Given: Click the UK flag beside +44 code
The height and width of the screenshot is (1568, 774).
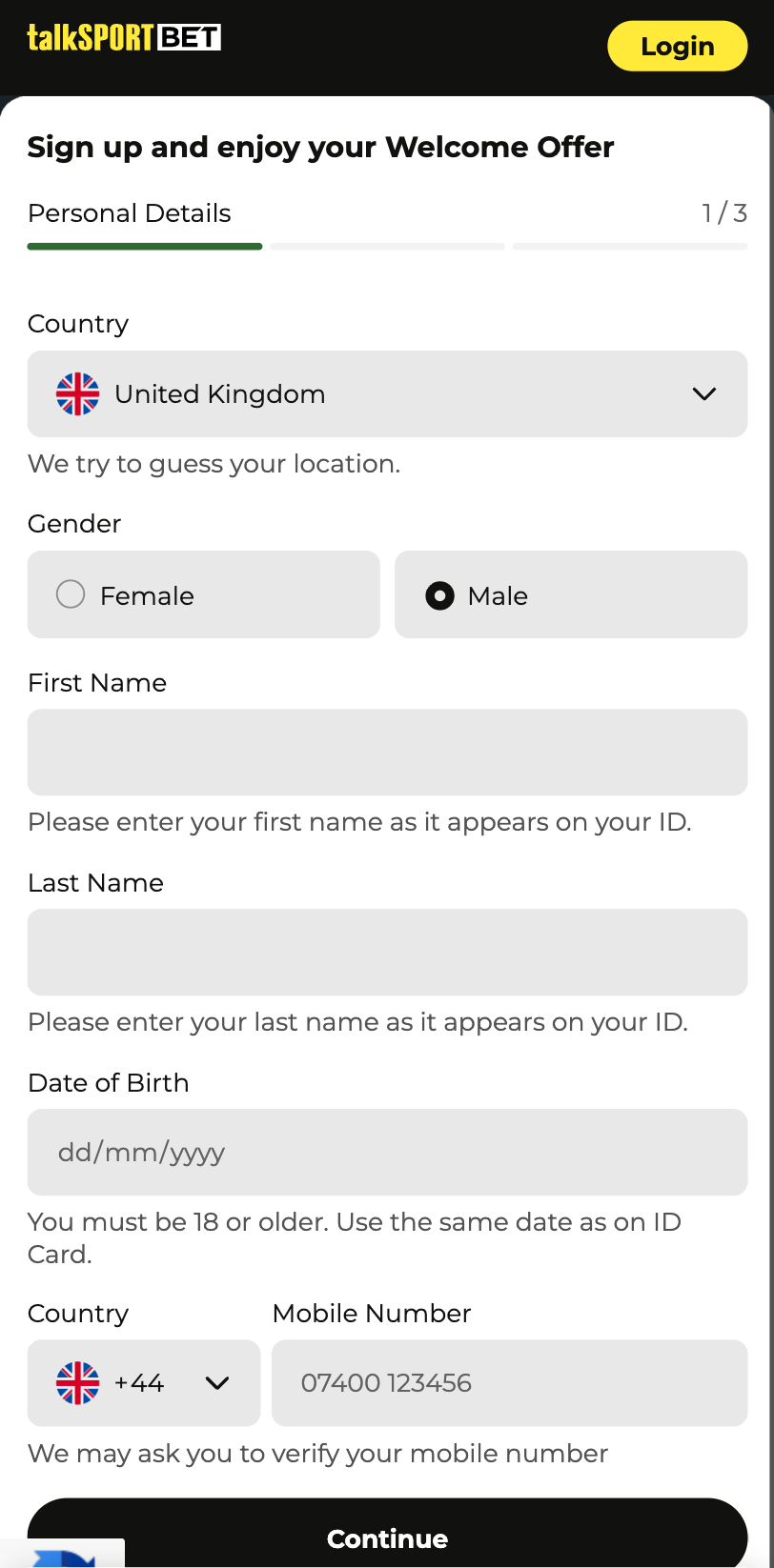Looking at the screenshot, I should click(77, 1383).
